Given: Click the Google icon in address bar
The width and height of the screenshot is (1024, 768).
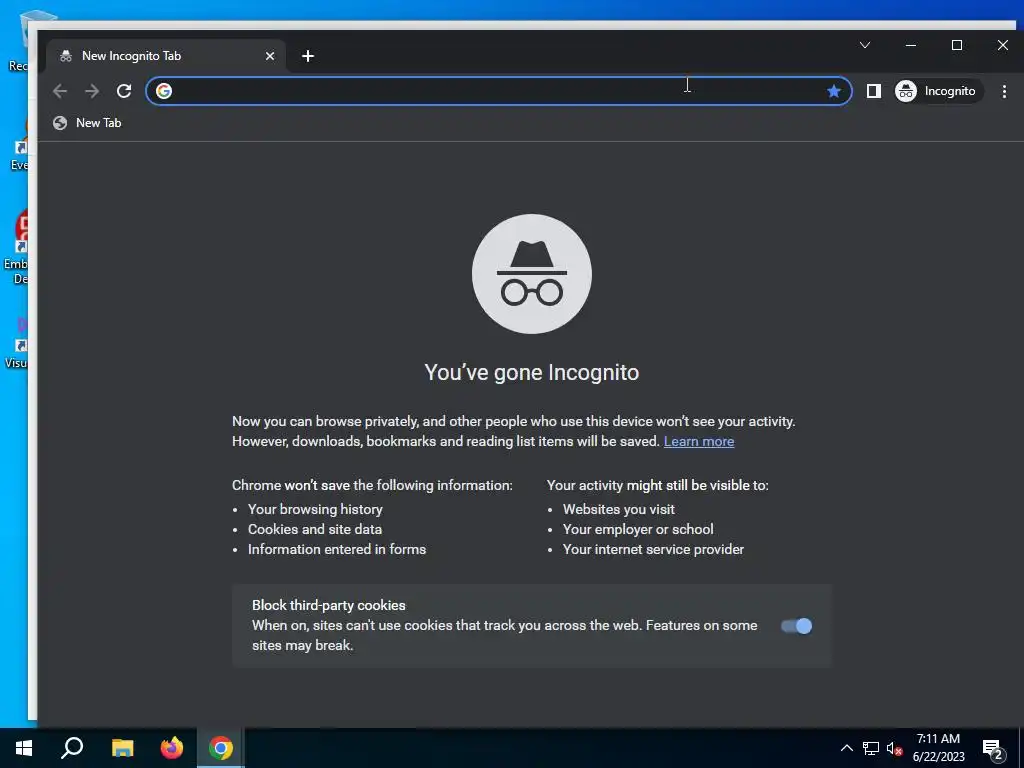Looking at the screenshot, I should tap(164, 91).
